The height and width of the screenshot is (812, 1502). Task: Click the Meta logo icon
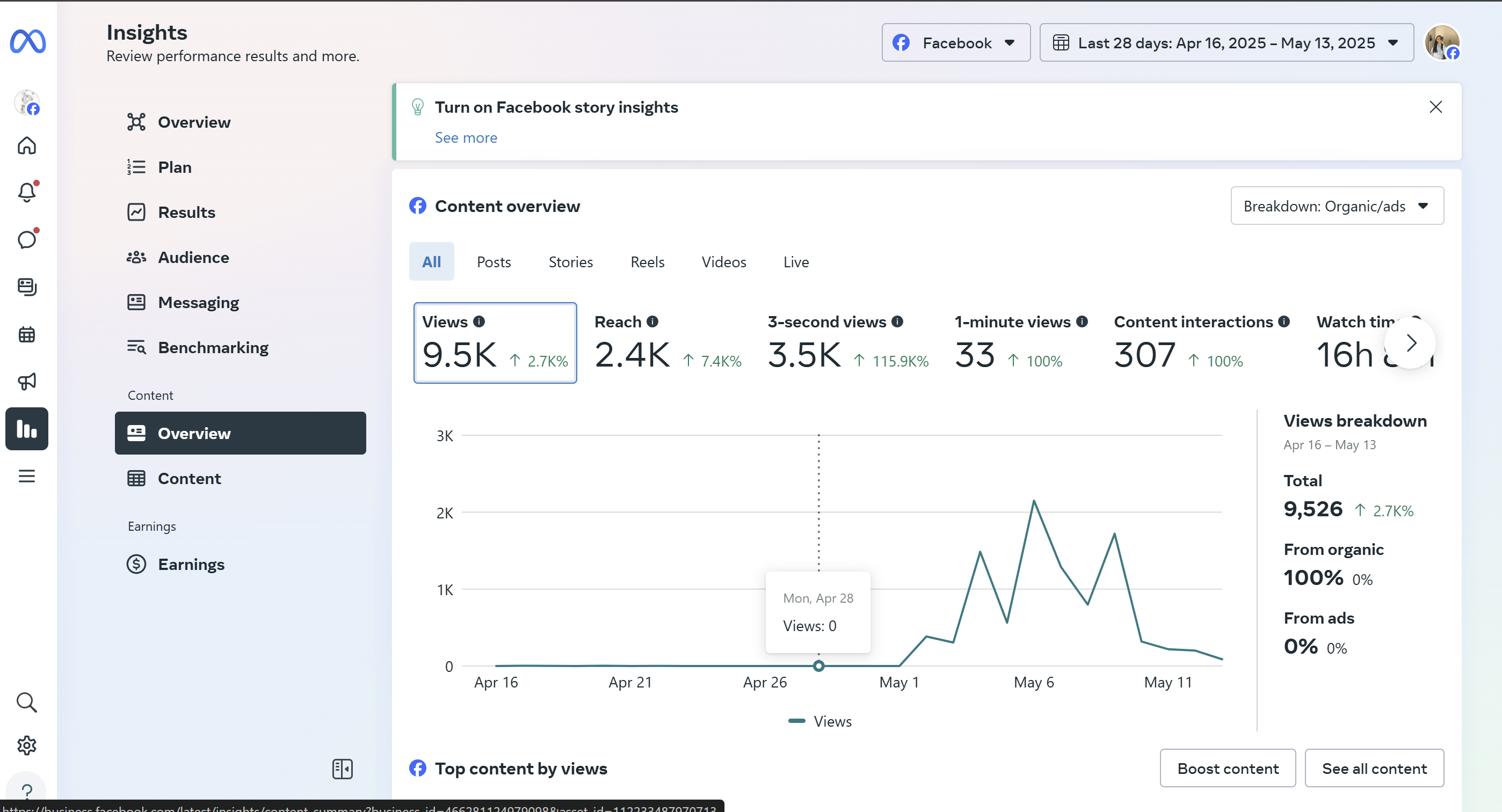point(27,41)
